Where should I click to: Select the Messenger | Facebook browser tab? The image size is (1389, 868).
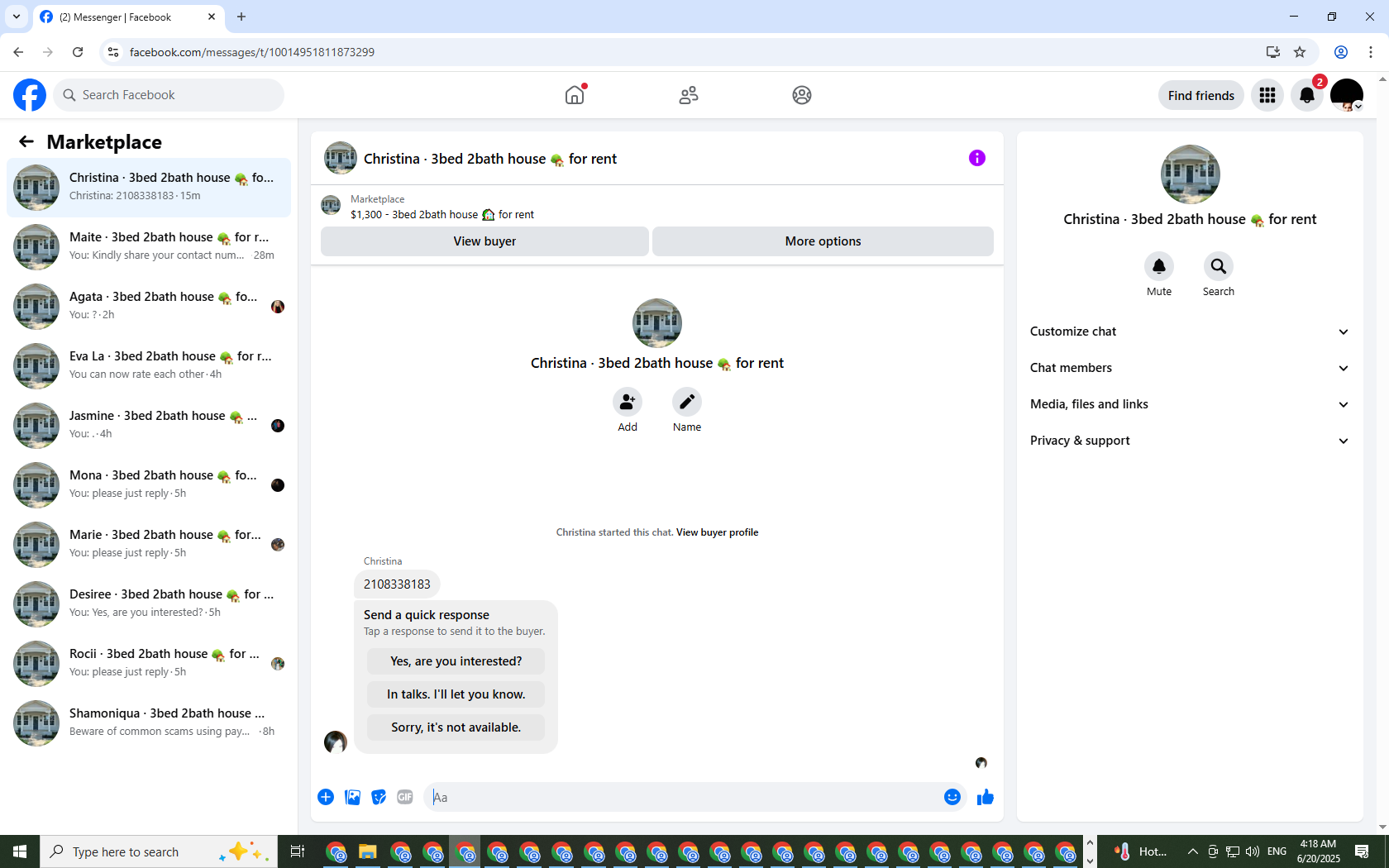tap(128, 17)
